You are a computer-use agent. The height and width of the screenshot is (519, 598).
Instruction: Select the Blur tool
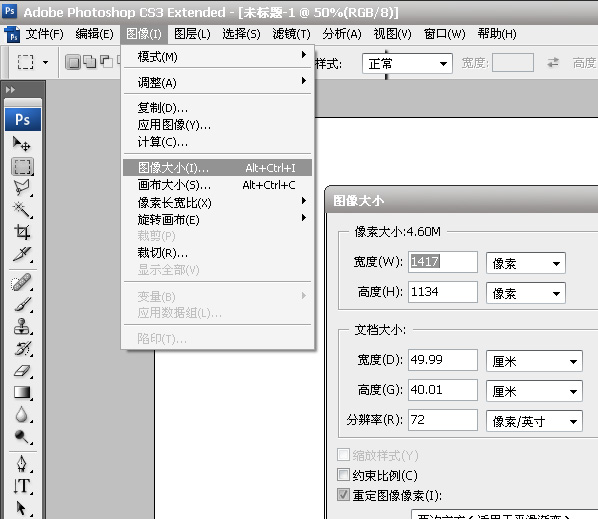point(22,415)
